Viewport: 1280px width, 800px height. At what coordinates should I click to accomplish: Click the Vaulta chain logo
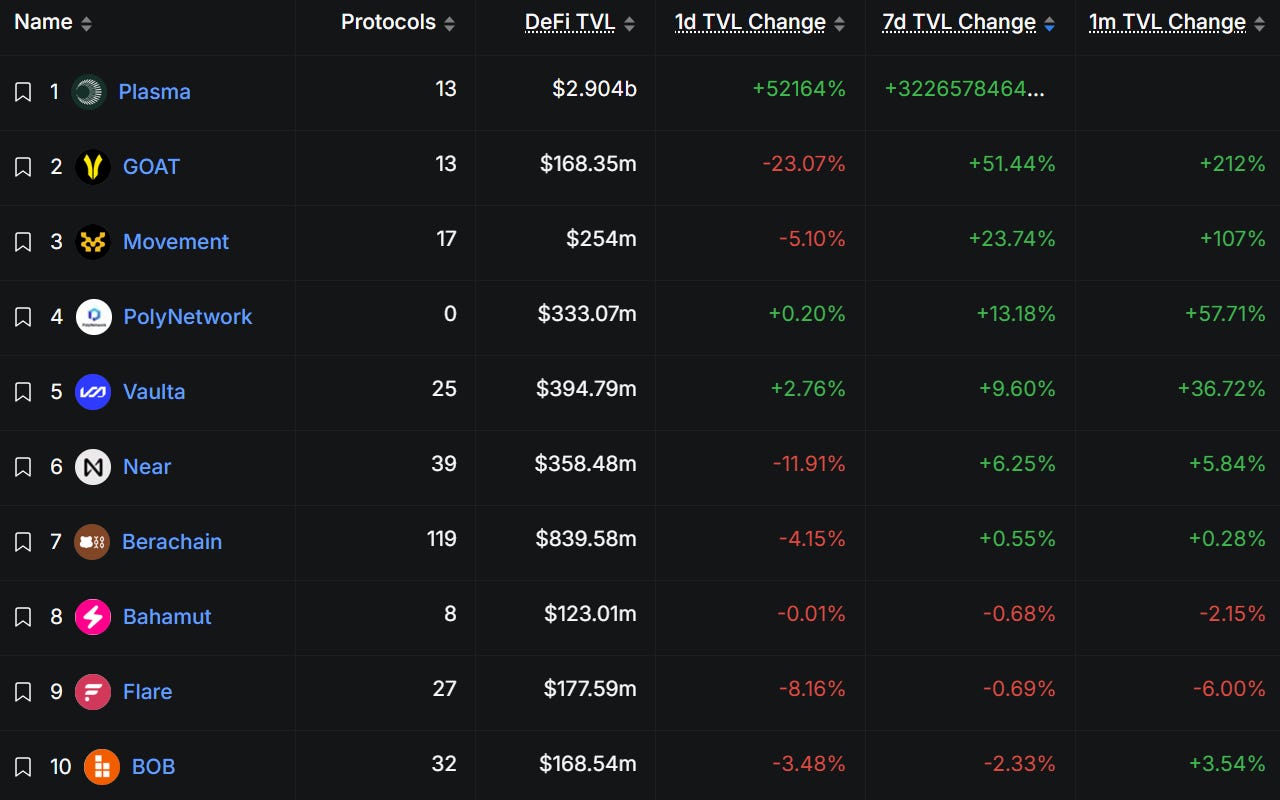pyautogui.click(x=93, y=392)
